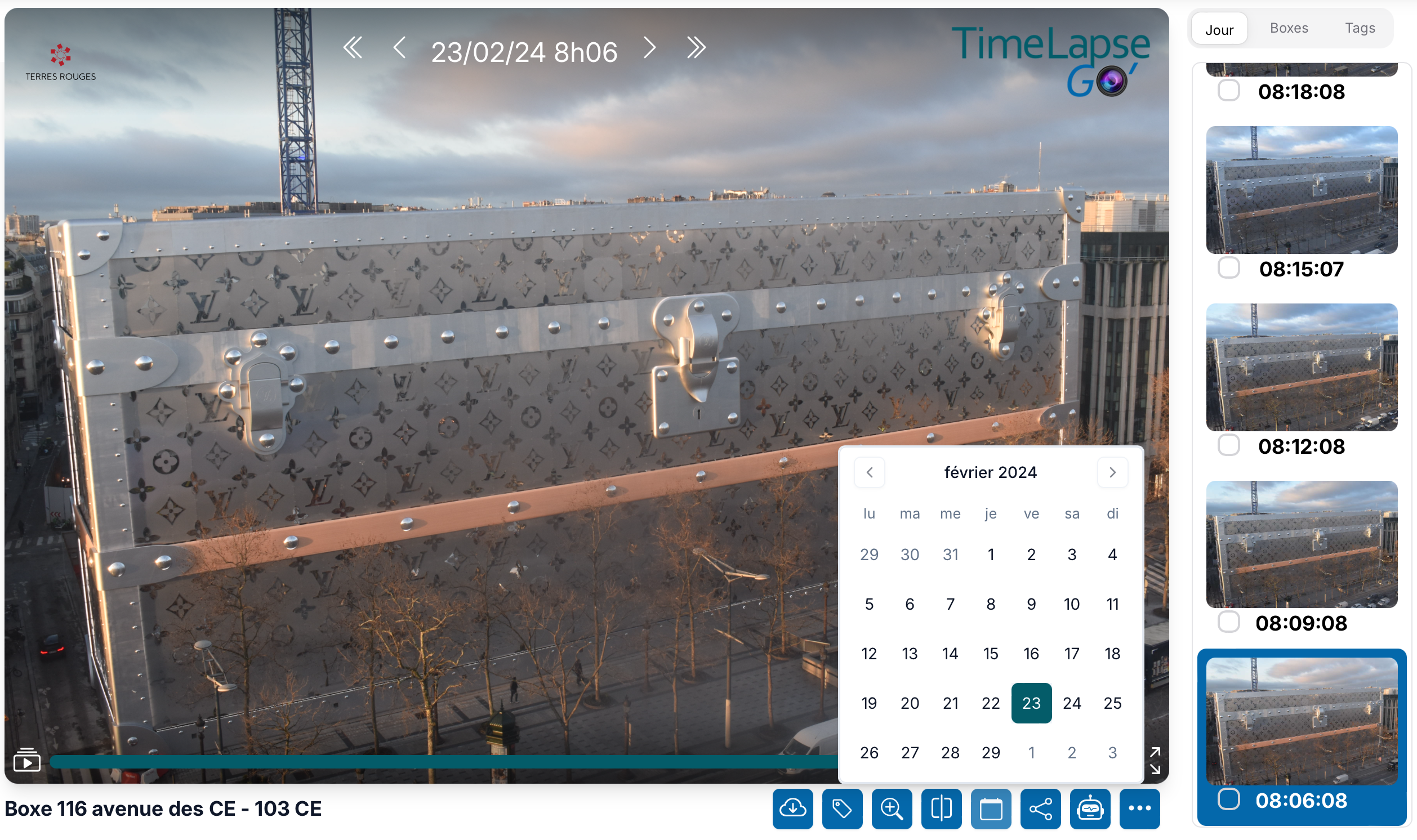This screenshot has height=840, width=1417.
Task: Jump back with the double left chevron
Action: click(x=353, y=47)
